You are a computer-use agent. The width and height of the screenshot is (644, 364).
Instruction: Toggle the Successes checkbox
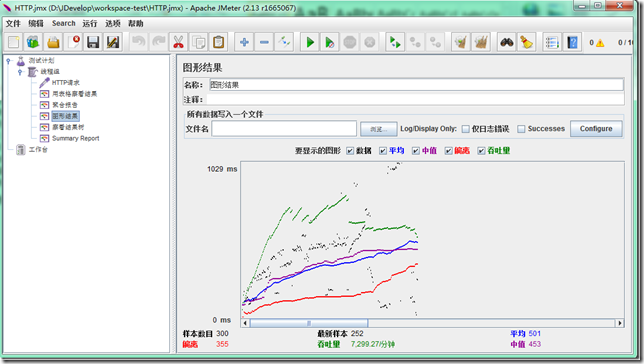[x=521, y=129]
